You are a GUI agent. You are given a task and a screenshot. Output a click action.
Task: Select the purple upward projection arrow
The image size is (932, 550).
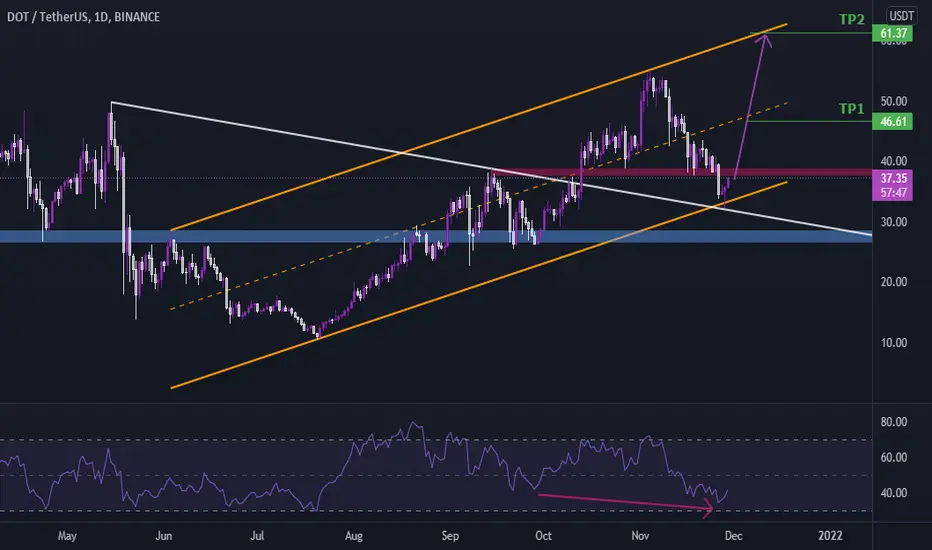[x=751, y=107]
